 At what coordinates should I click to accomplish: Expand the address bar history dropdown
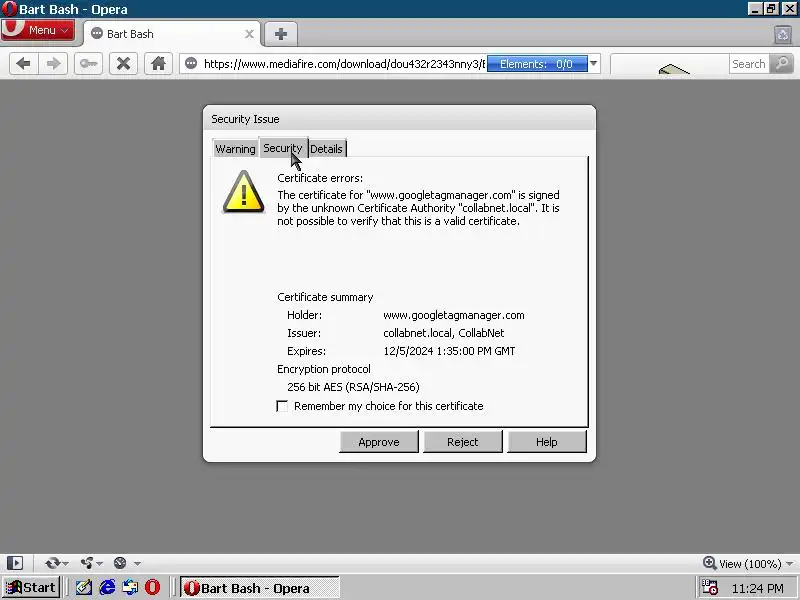(593, 64)
